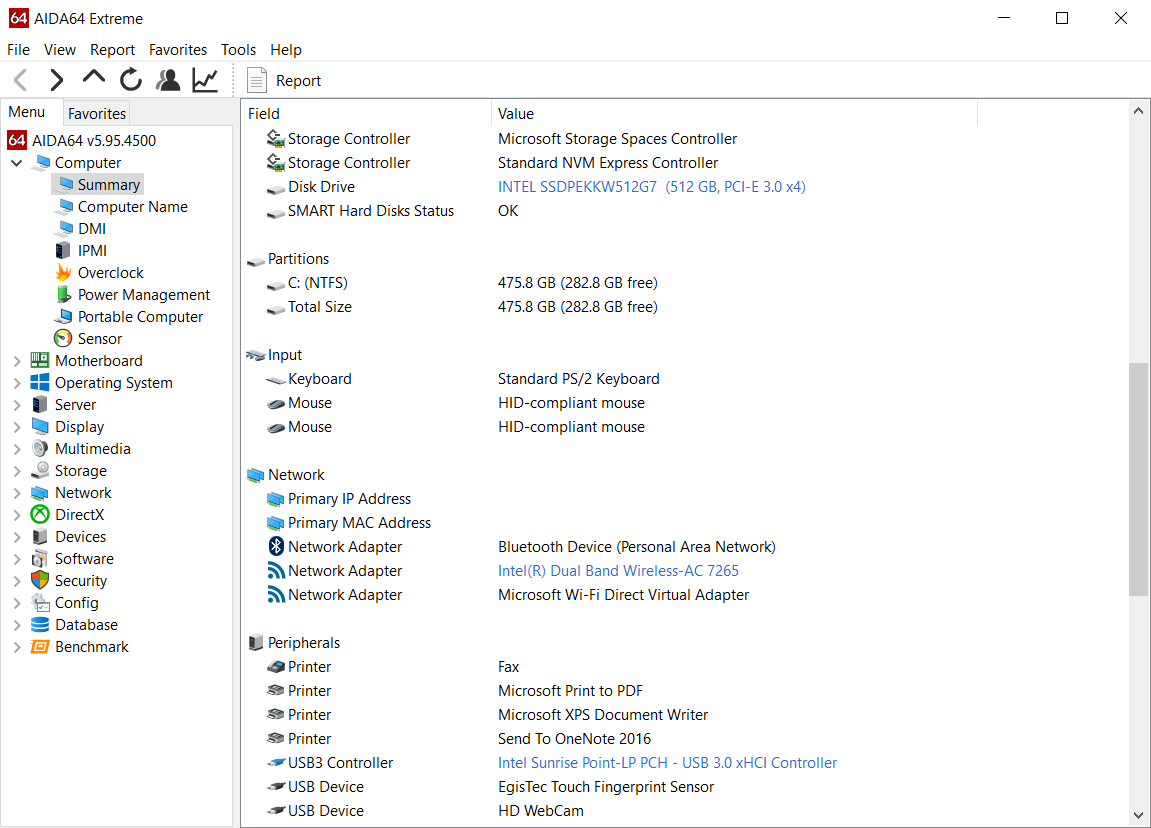The width and height of the screenshot is (1151, 828).
Task: Switch to the Favorites tab in the sidebar
Action: pyautogui.click(x=97, y=113)
